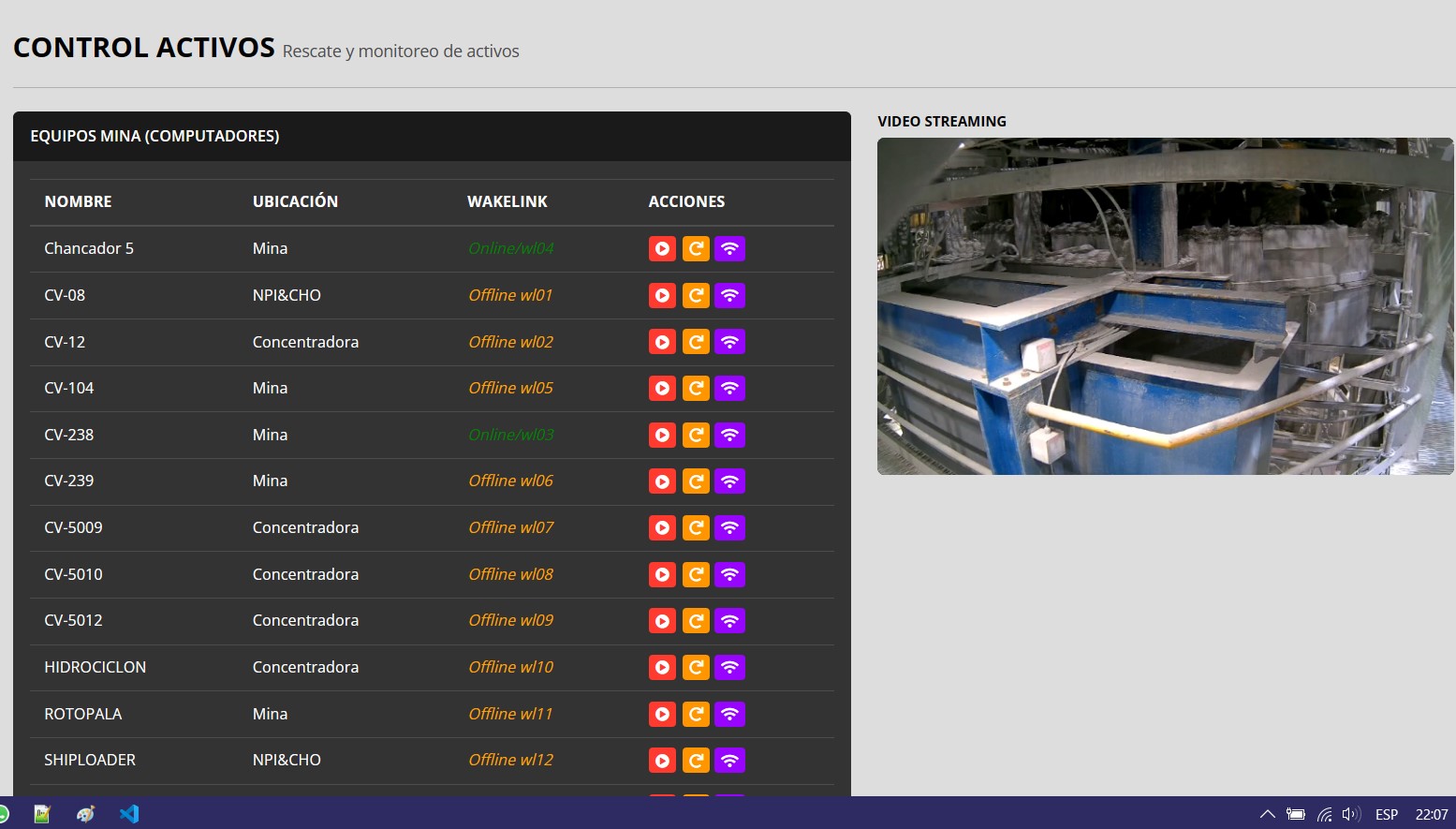Click the orange restart icon for CV-08
The image size is (1456, 829).
coord(696,296)
